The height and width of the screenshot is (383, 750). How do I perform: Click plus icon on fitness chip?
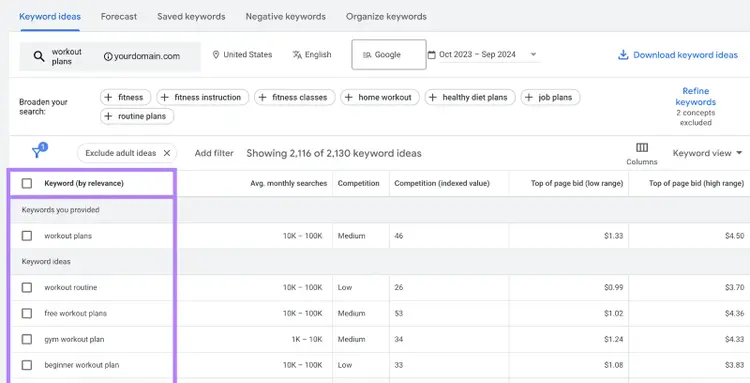[x=109, y=98]
